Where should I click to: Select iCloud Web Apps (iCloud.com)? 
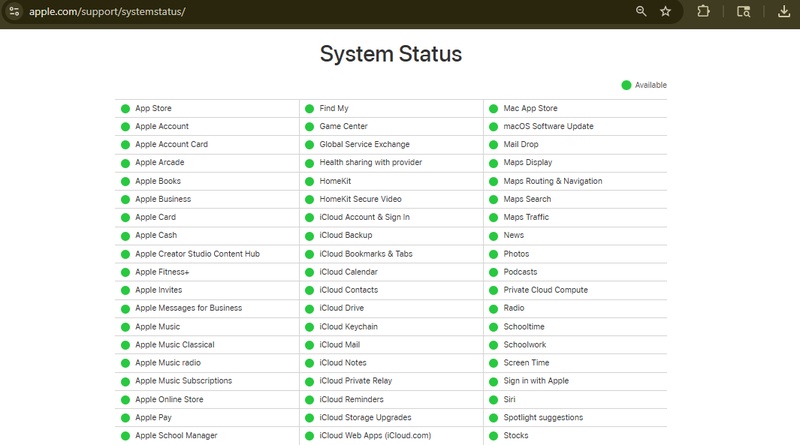coord(375,435)
